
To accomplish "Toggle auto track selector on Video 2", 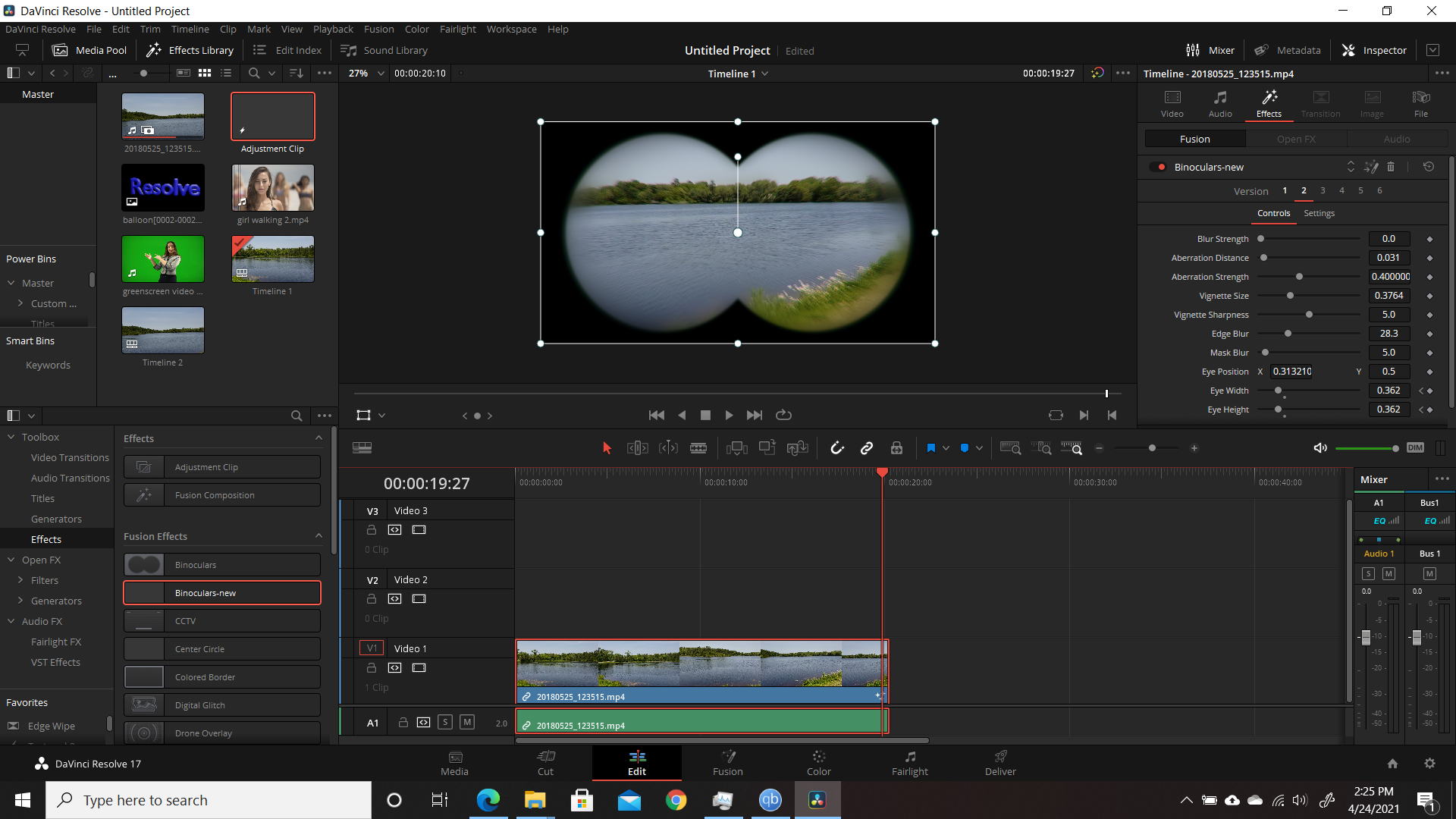I will tap(394, 599).
